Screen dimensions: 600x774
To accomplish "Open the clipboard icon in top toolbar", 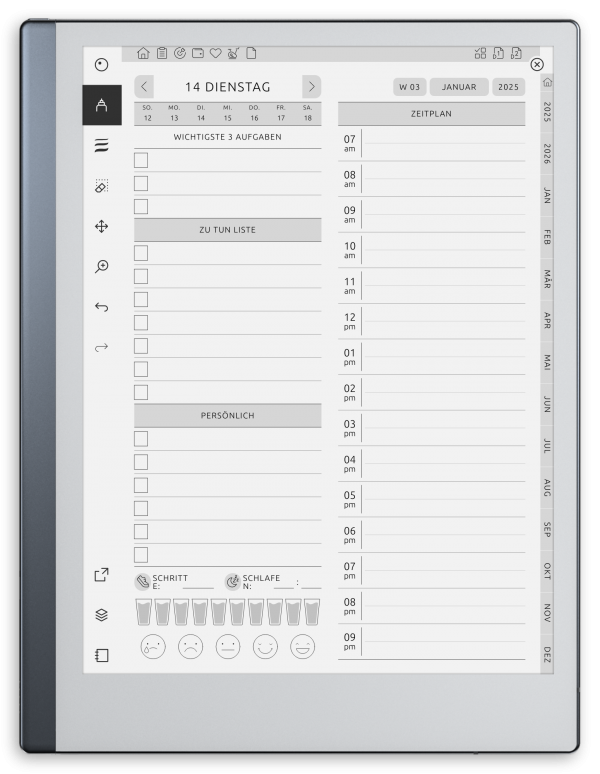I will coord(162,53).
